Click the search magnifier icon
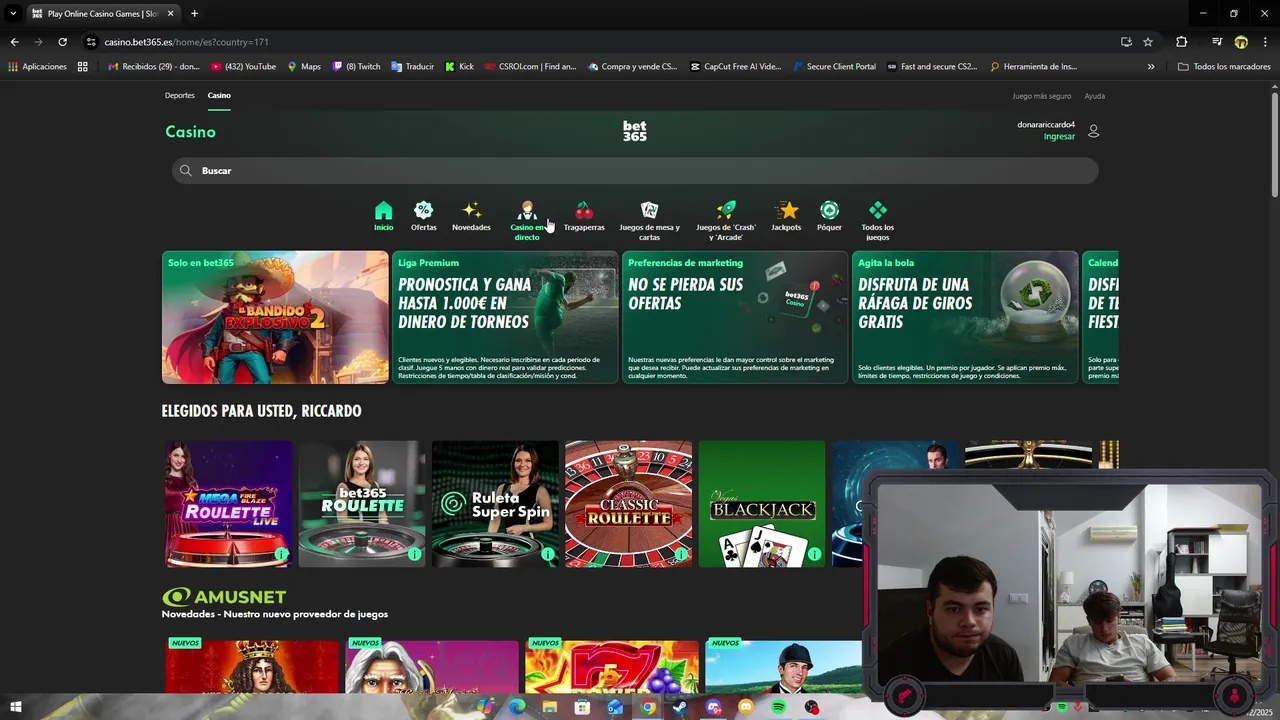Image resolution: width=1280 pixels, height=720 pixels. point(186,171)
